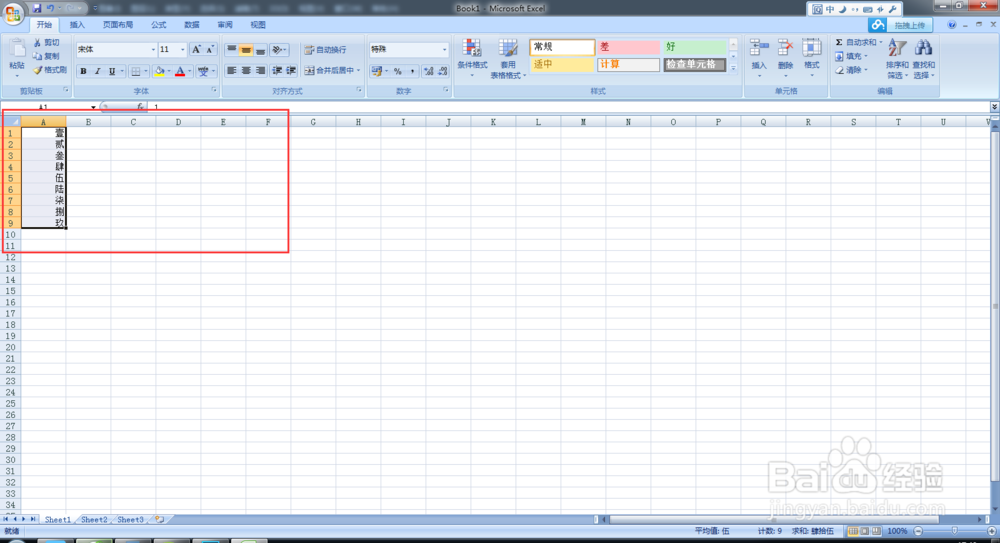Image resolution: width=1000 pixels, height=543 pixels.
Task: Apply comma style number format
Action: coord(412,71)
